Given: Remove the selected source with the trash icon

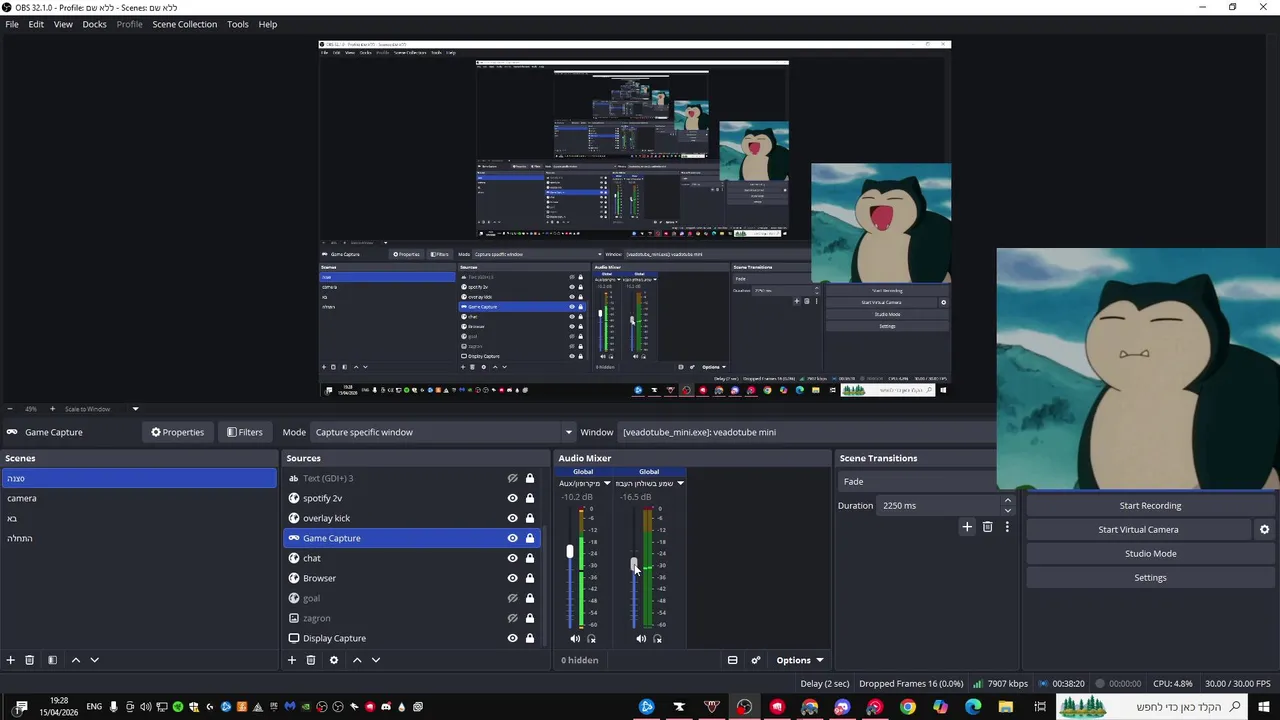Looking at the screenshot, I should (x=311, y=660).
